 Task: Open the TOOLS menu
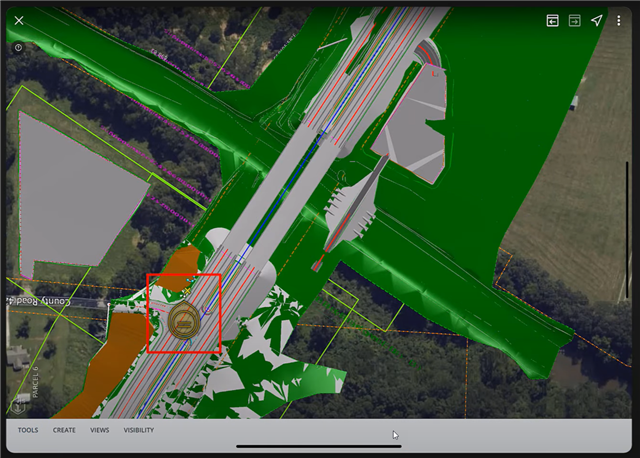click(x=28, y=430)
